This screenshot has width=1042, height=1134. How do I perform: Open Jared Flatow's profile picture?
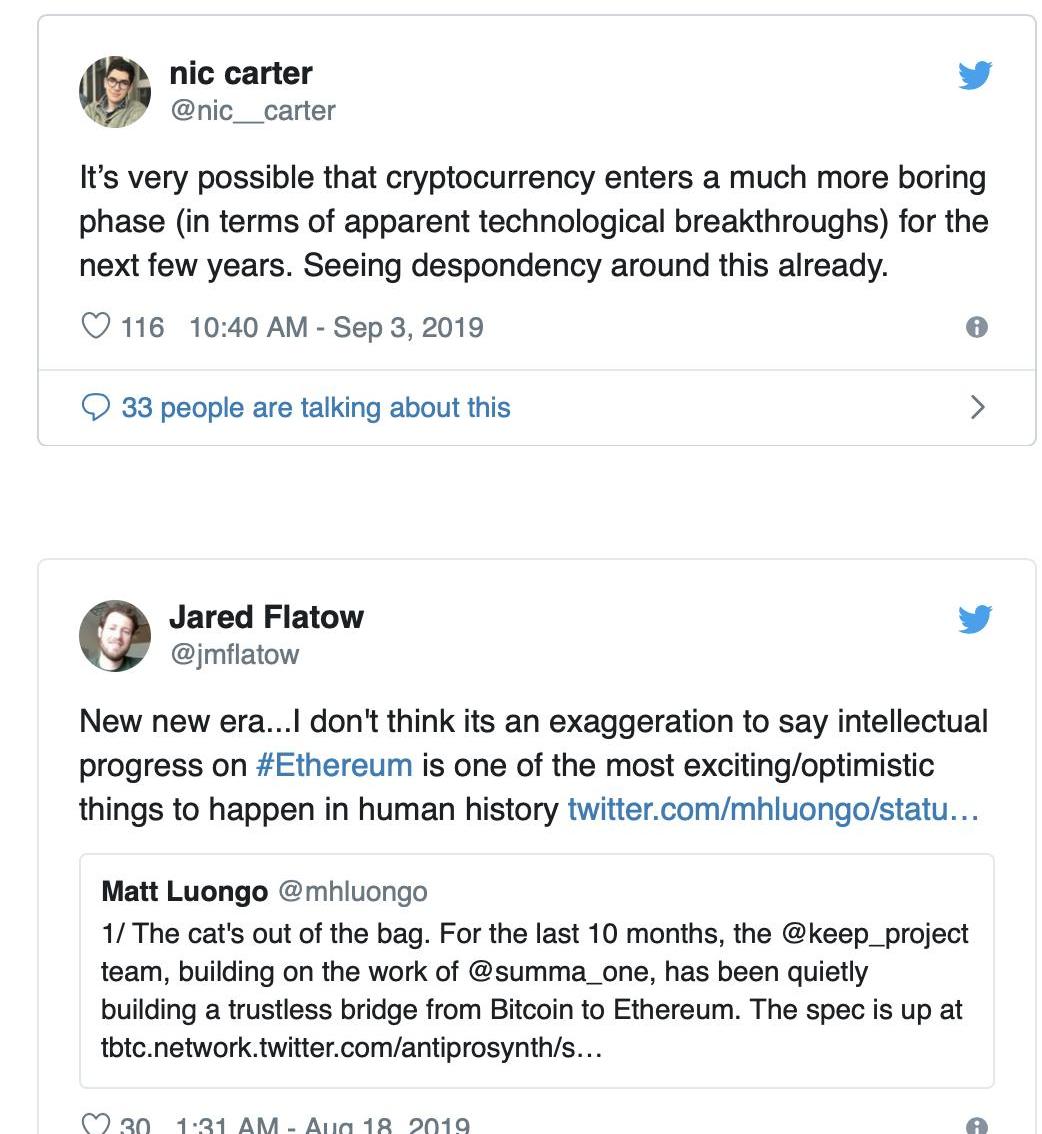pos(115,635)
